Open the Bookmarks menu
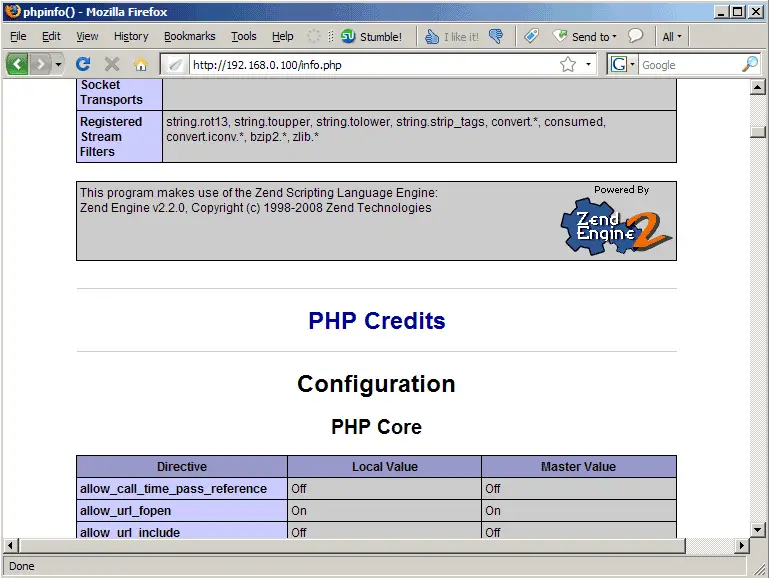 [190, 36]
